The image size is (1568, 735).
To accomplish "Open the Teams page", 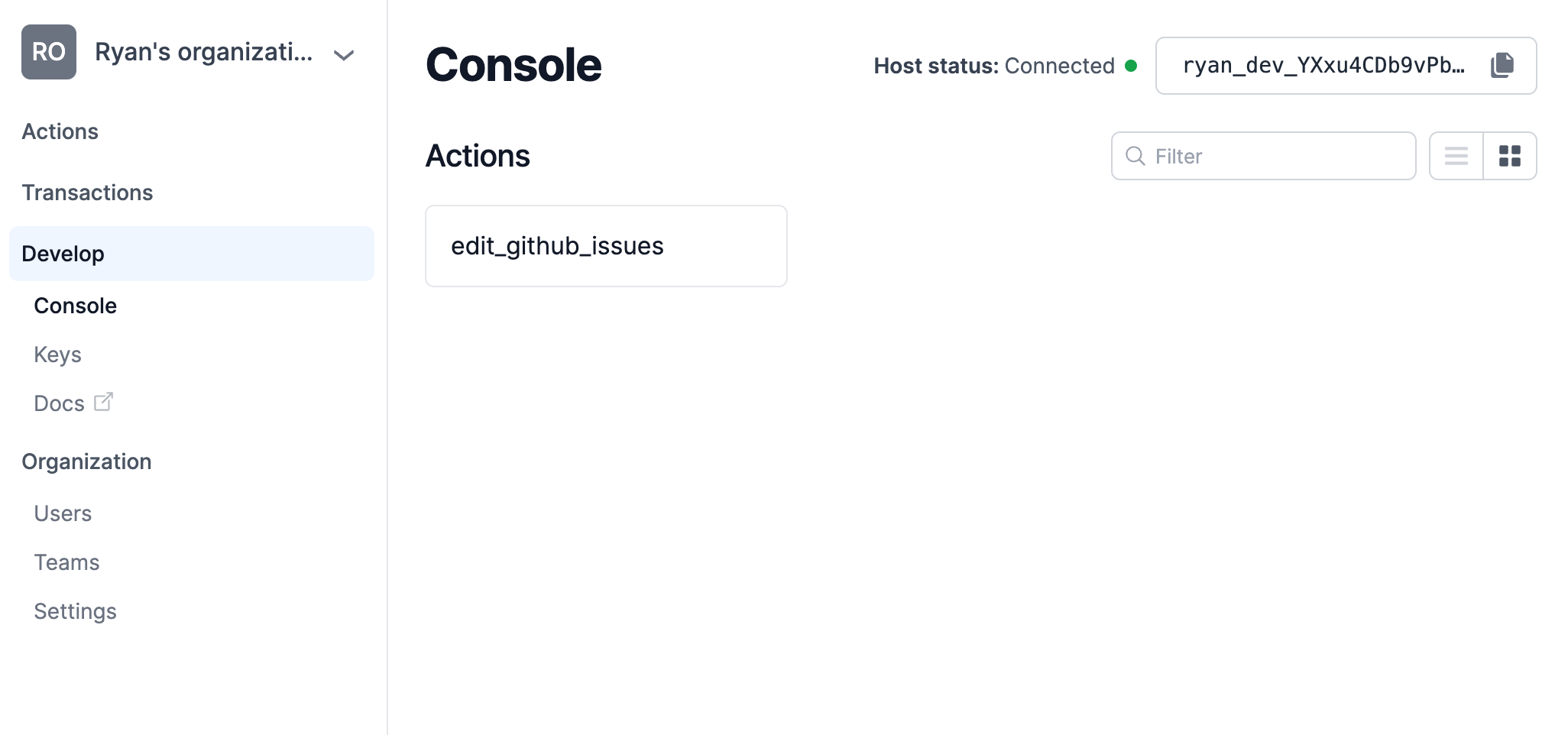I will pos(66,562).
